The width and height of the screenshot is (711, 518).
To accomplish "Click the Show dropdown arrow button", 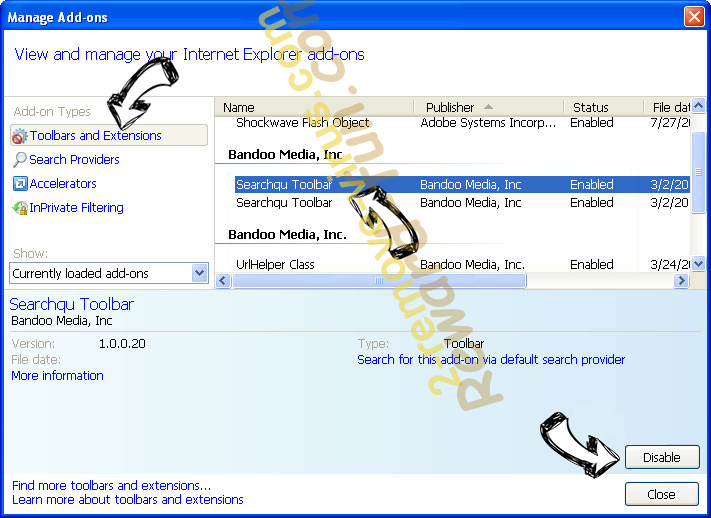I will pyautogui.click(x=199, y=273).
